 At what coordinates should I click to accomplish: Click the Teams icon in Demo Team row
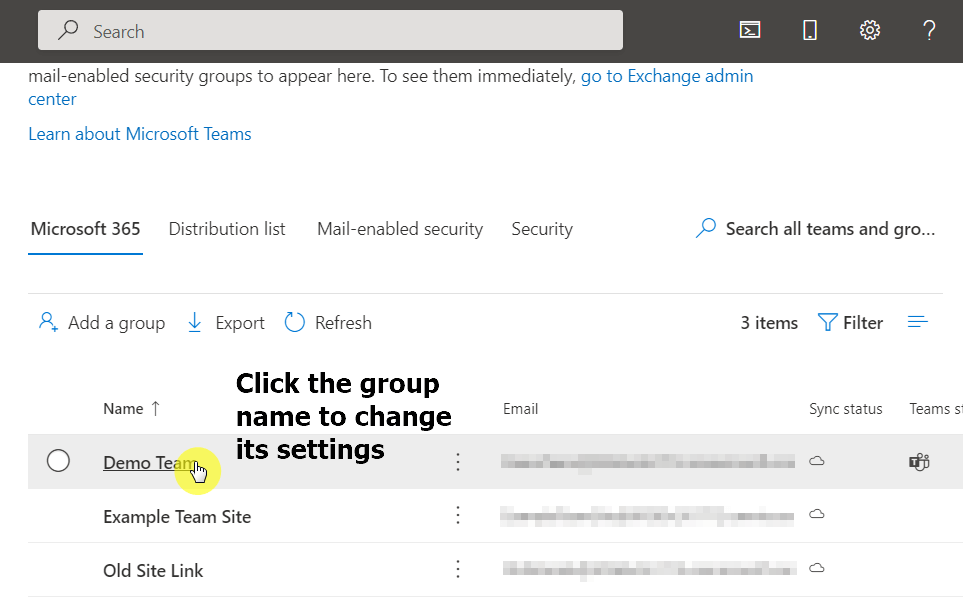919,461
